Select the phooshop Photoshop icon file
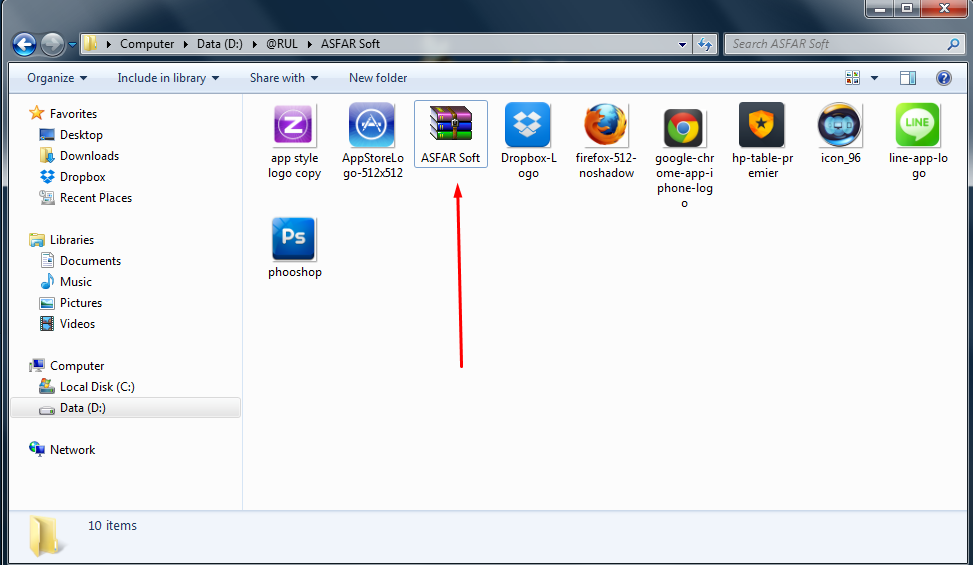The width and height of the screenshot is (973, 565). [294, 248]
